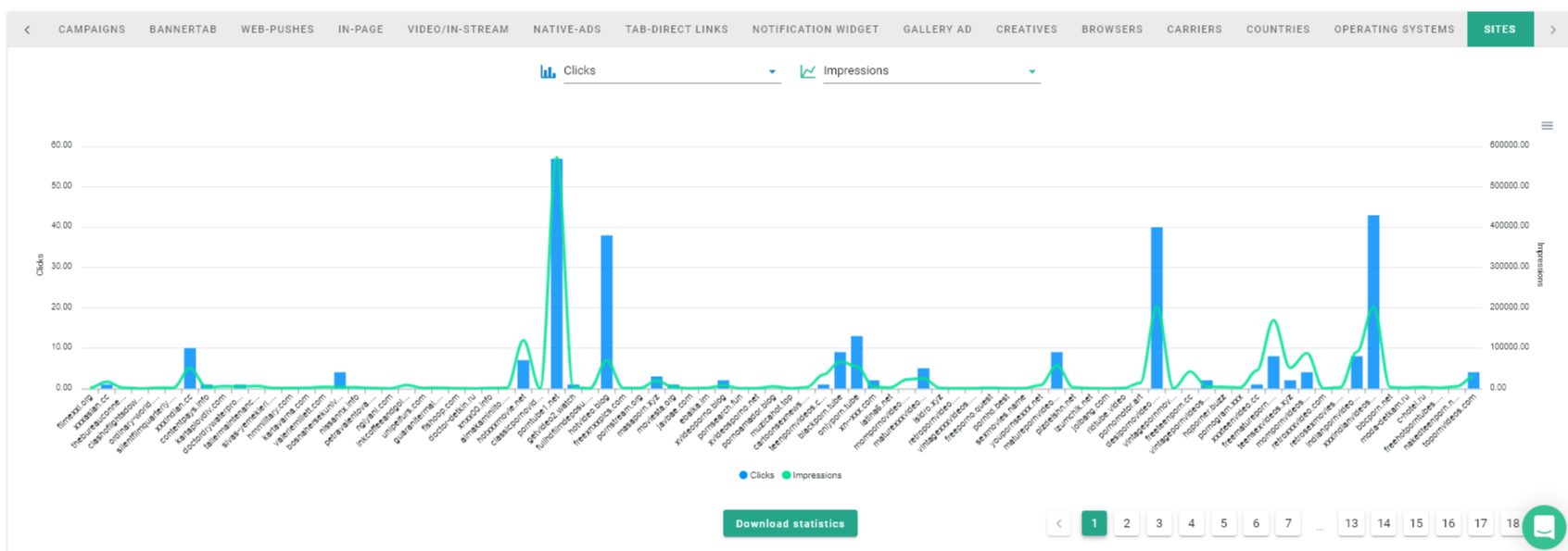Open the chat support widget

click(x=1543, y=527)
